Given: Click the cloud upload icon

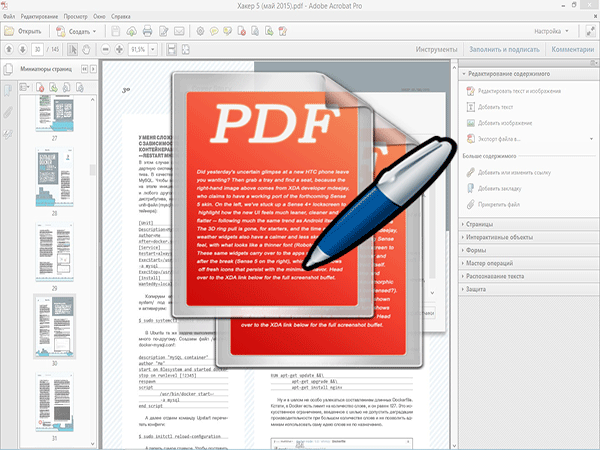Looking at the screenshot, I should coord(132,31).
